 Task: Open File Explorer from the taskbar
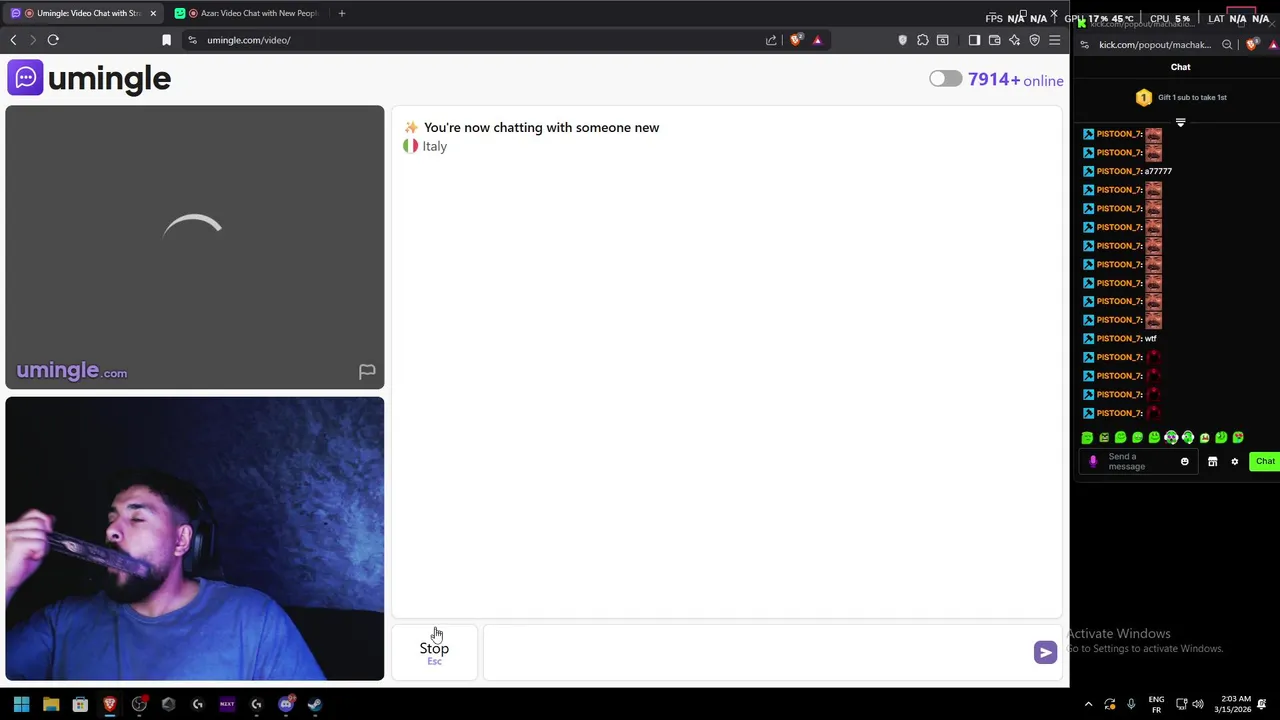(x=51, y=704)
